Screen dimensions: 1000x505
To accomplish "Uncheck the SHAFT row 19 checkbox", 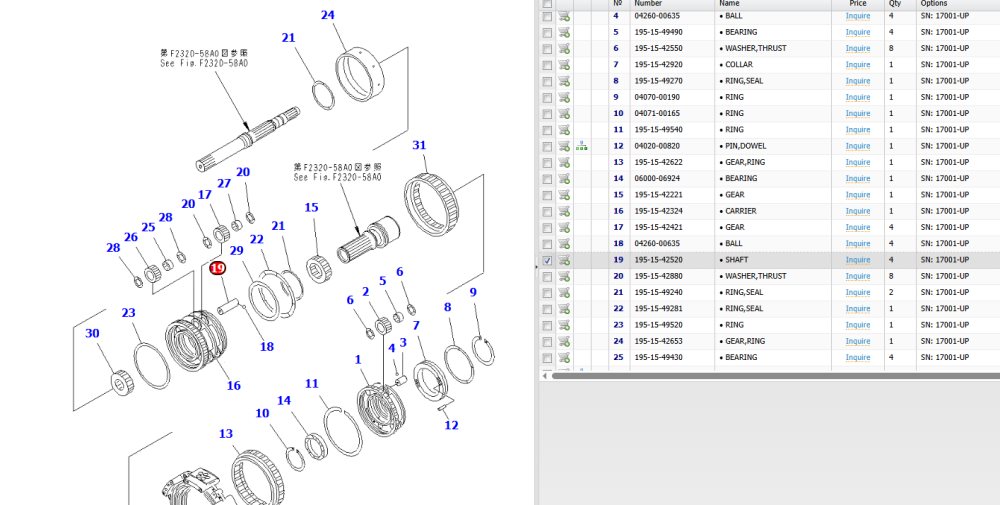I will click(x=547, y=260).
